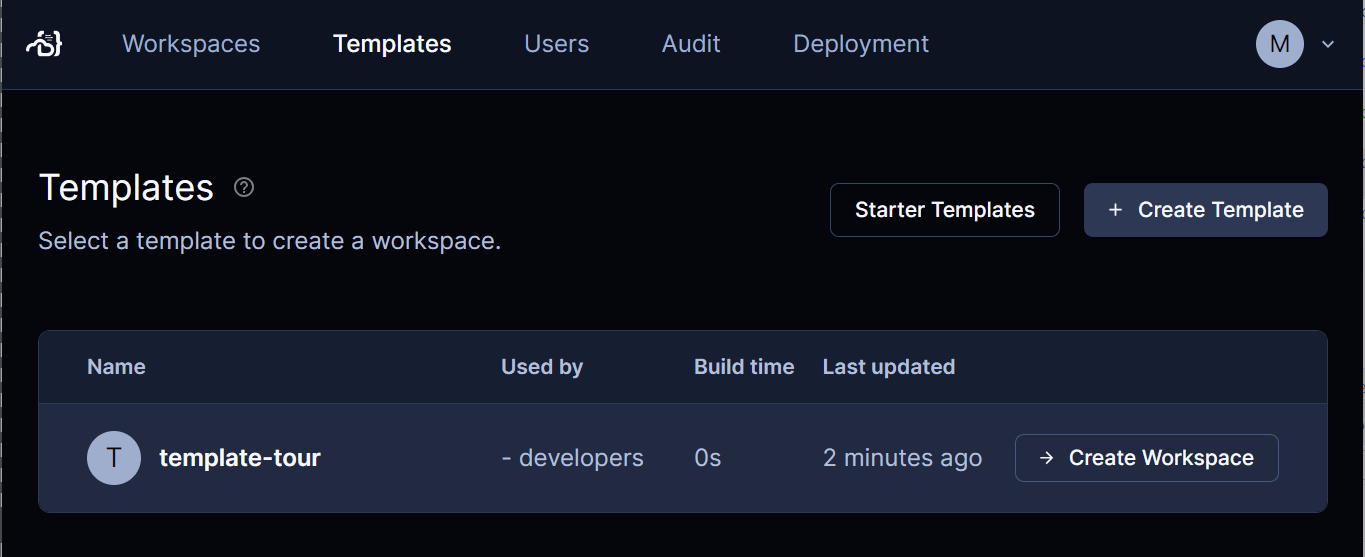Go to the Users tab
This screenshot has width=1365, height=557.
[x=557, y=44]
